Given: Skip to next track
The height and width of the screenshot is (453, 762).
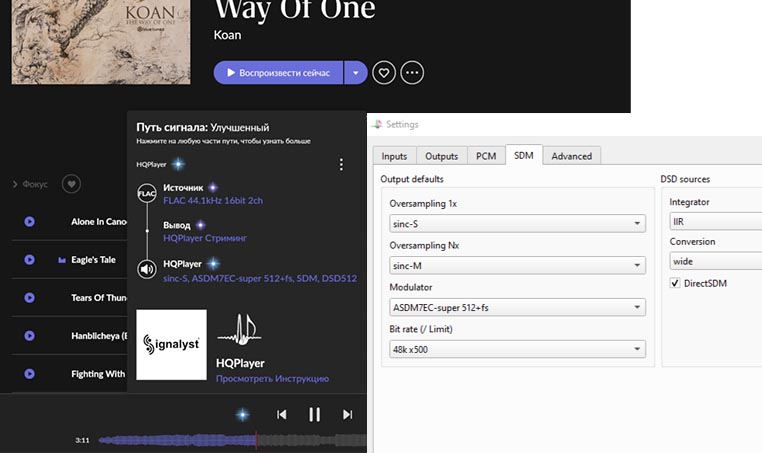Looking at the screenshot, I should 347,415.
